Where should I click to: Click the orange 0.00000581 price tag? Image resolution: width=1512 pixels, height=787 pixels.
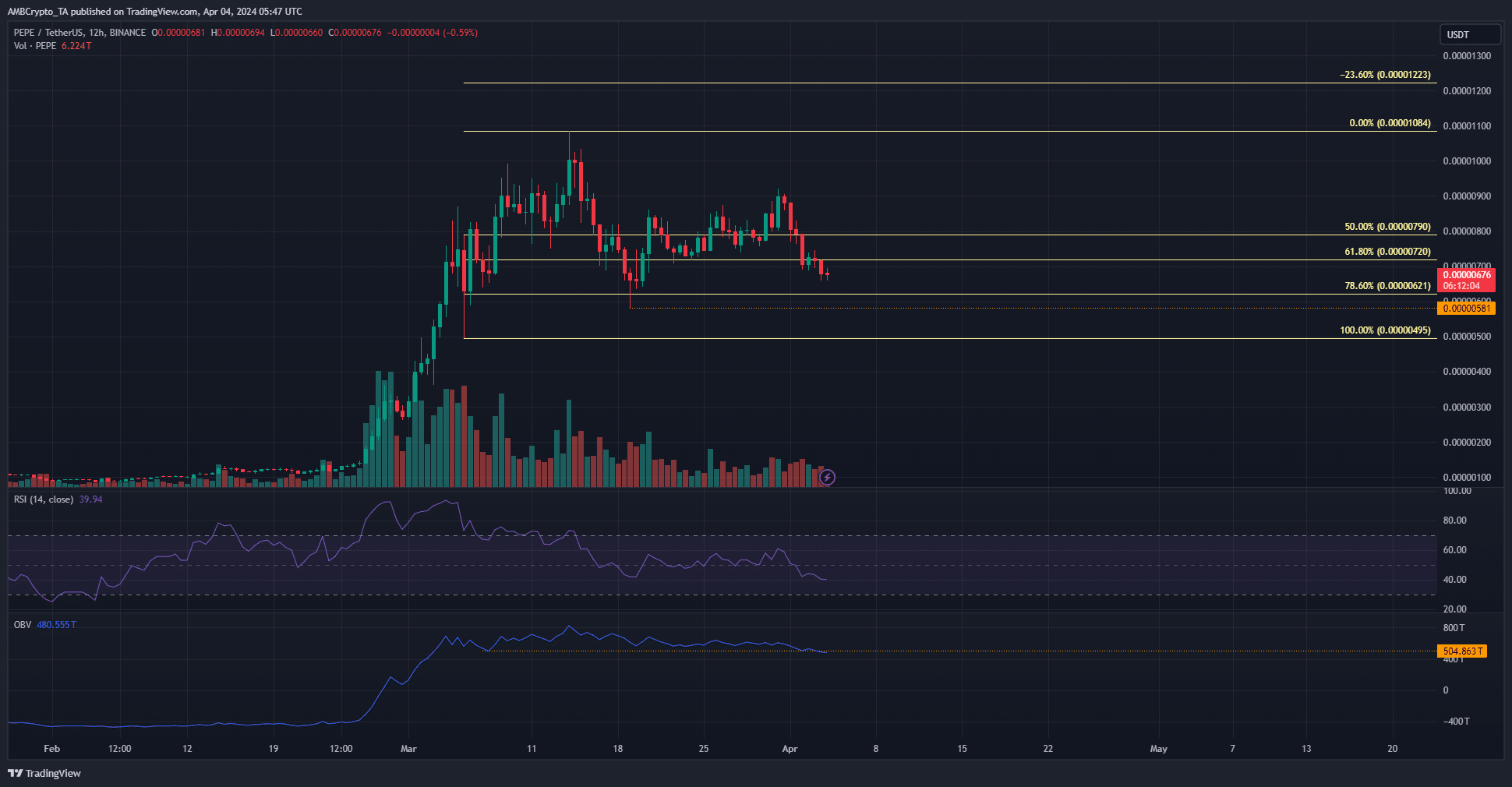[x=1466, y=309]
